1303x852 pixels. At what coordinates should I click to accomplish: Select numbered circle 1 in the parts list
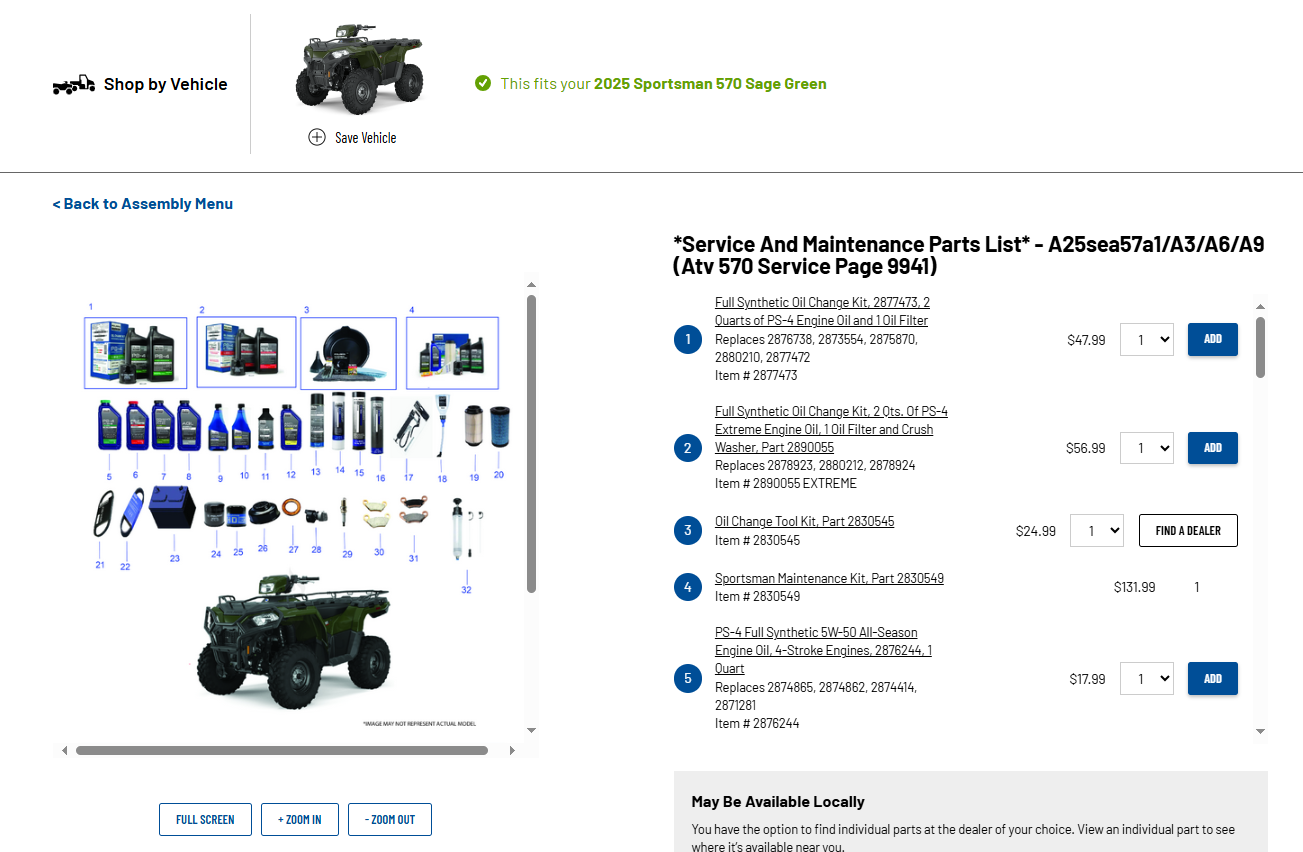click(687, 339)
